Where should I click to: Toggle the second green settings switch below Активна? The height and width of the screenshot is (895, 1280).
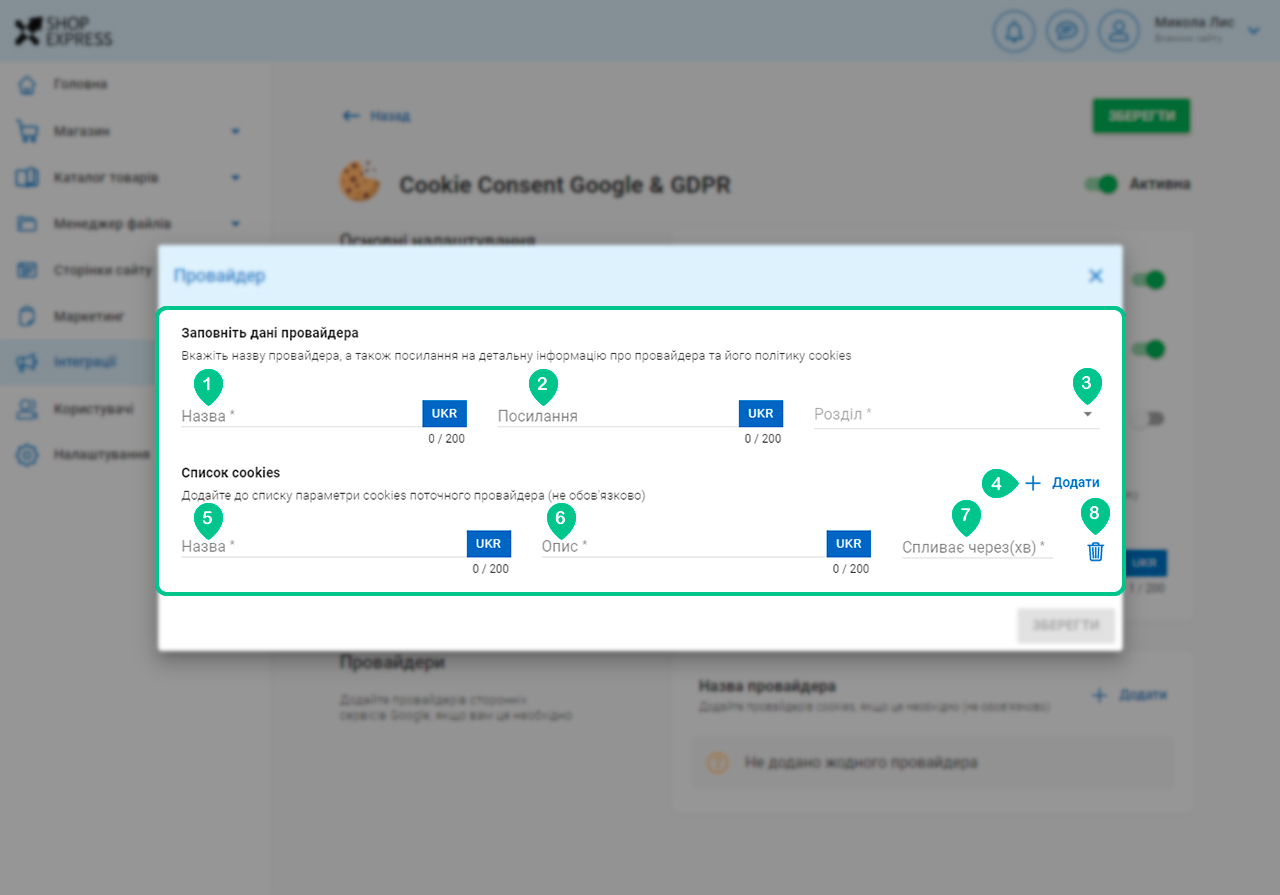coord(1150,349)
